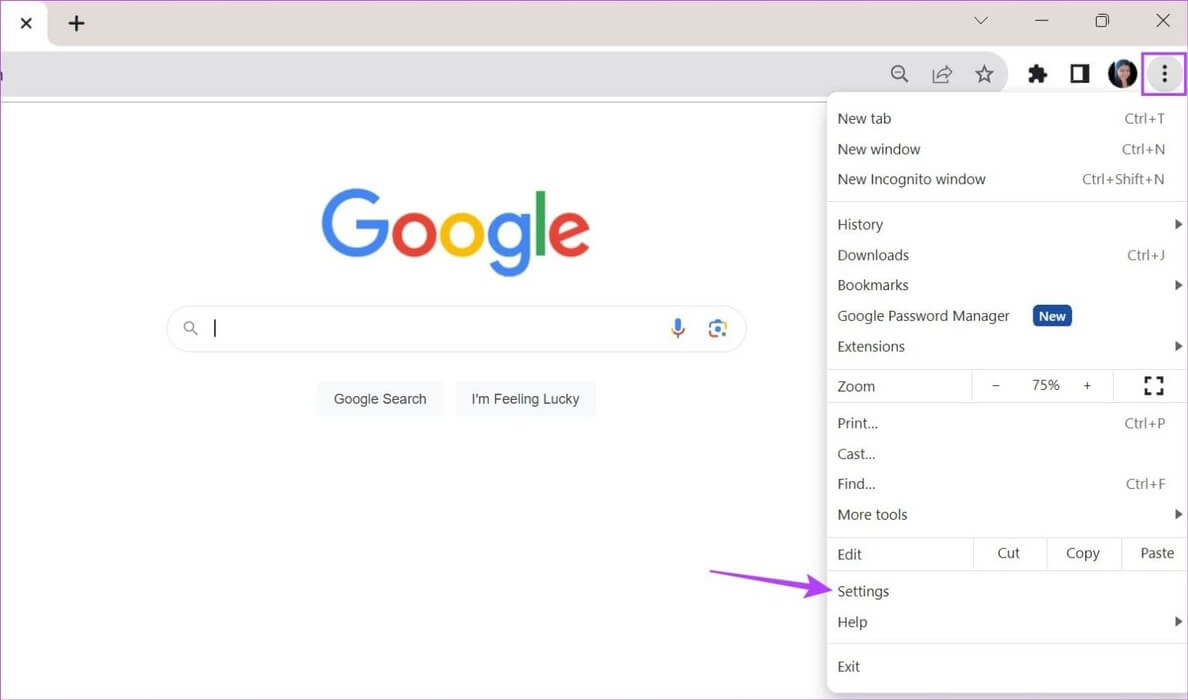This screenshot has height=700, width=1188.
Task: Start voice search with microphone icon
Action: coord(678,328)
